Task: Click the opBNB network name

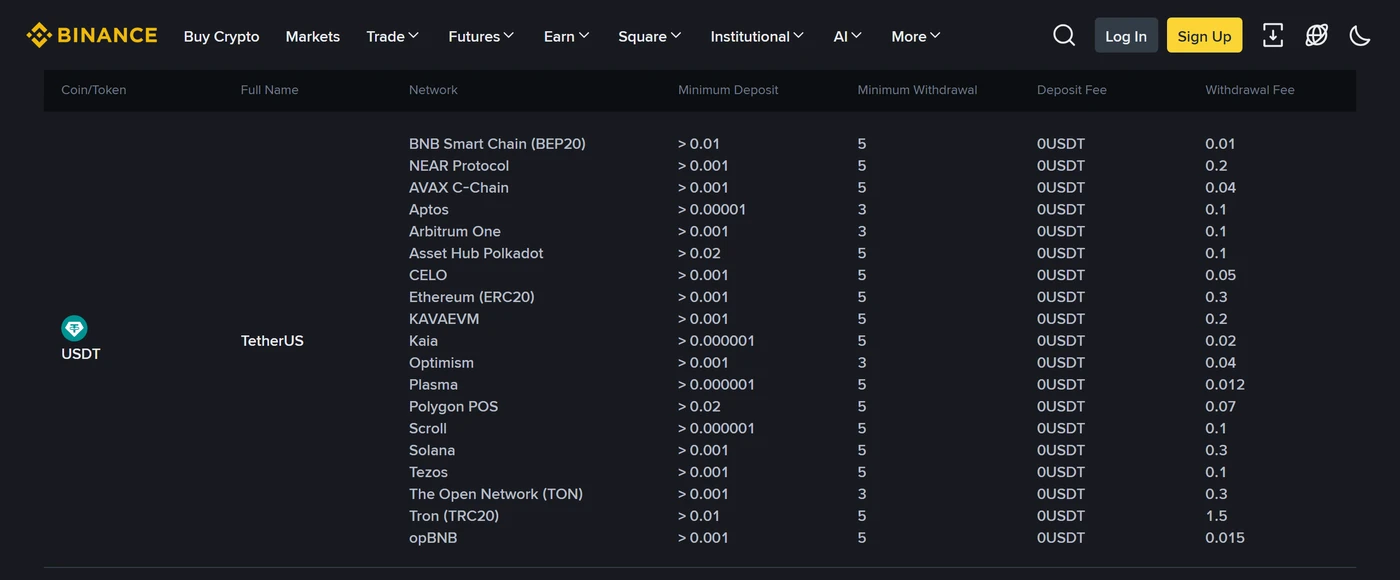Action: [433, 538]
